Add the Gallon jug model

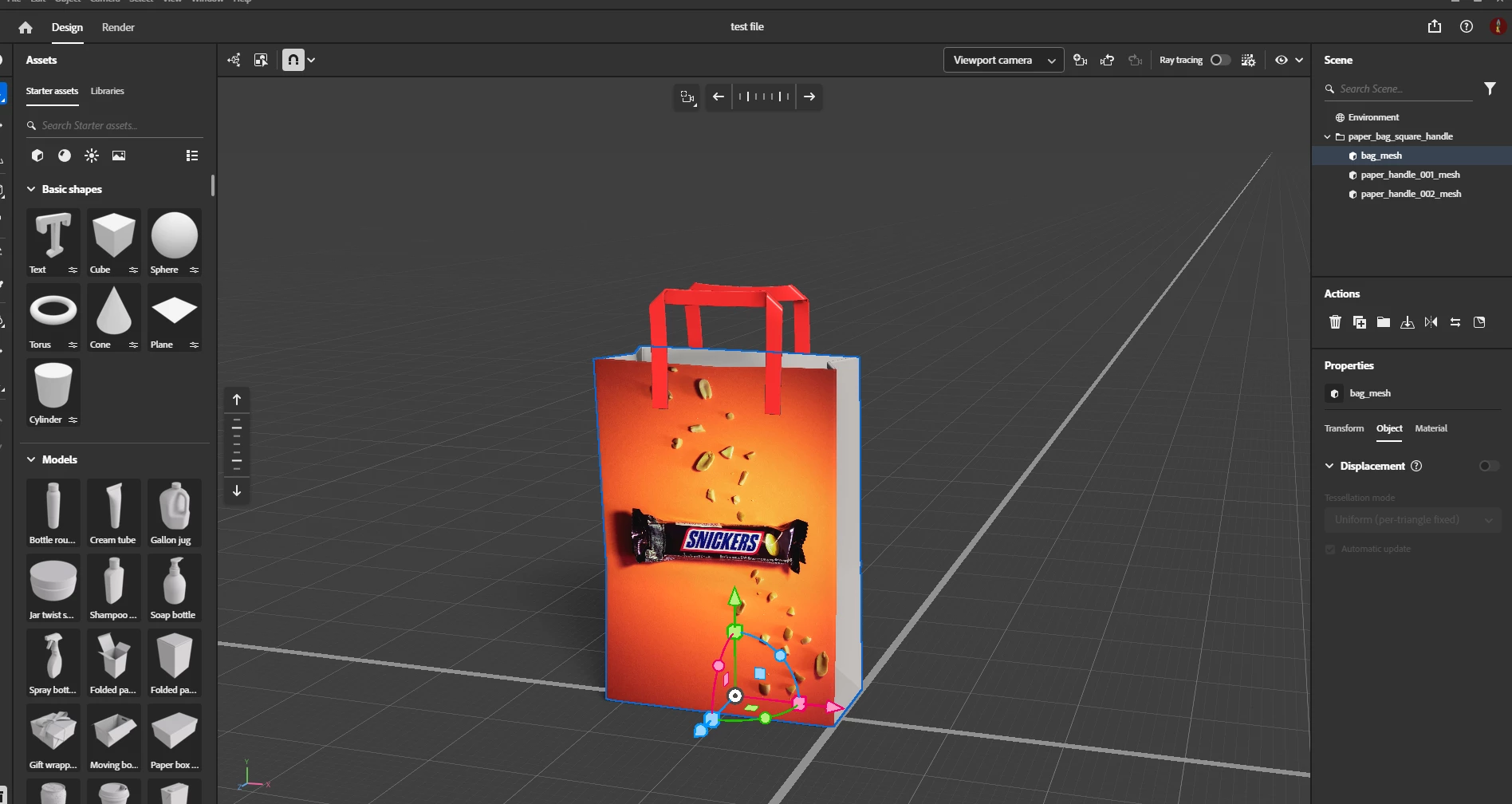coord(174,513)
